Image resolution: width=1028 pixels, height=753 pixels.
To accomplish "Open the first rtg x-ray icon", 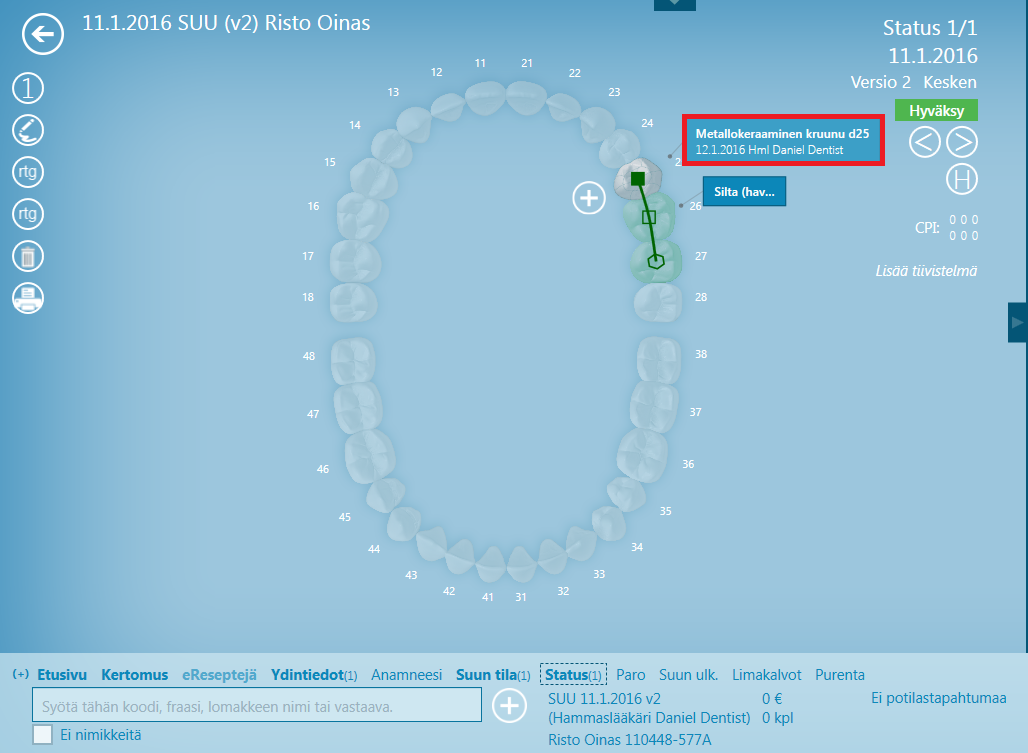I will [x=28, y=172].
